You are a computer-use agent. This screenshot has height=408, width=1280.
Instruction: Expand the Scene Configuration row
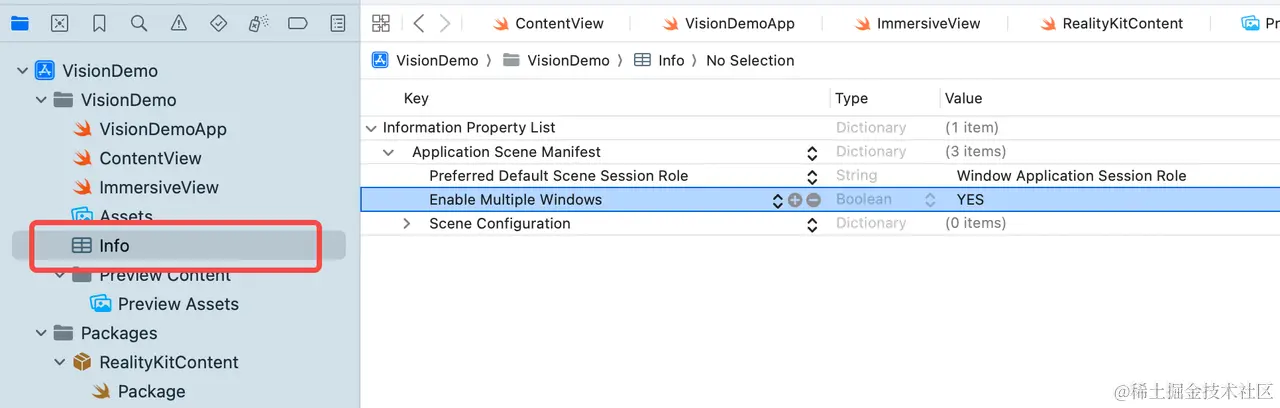click(x=406, y=224)
